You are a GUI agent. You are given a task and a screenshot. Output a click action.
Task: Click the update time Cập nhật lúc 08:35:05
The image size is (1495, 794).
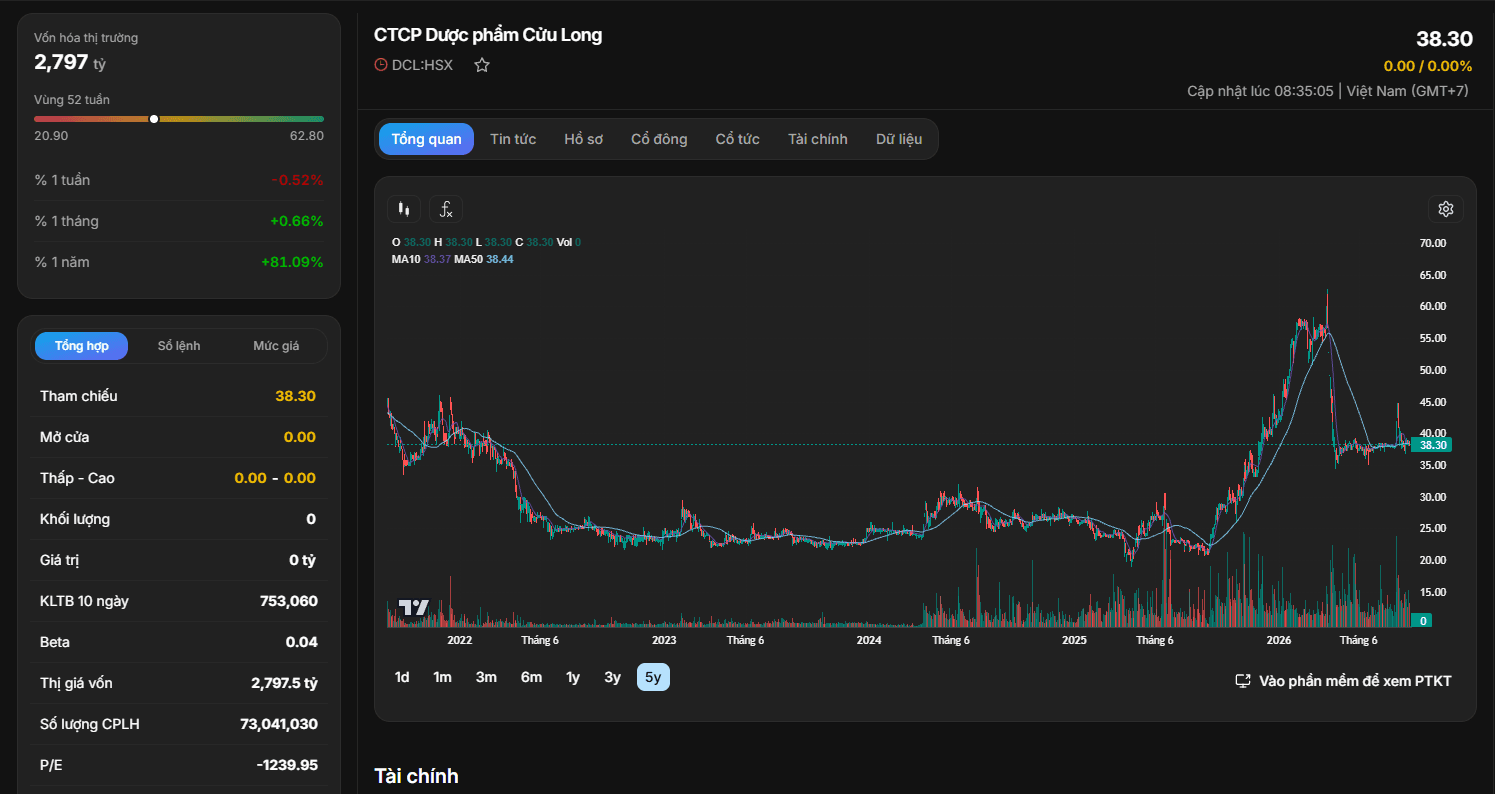coord(1260,91)
